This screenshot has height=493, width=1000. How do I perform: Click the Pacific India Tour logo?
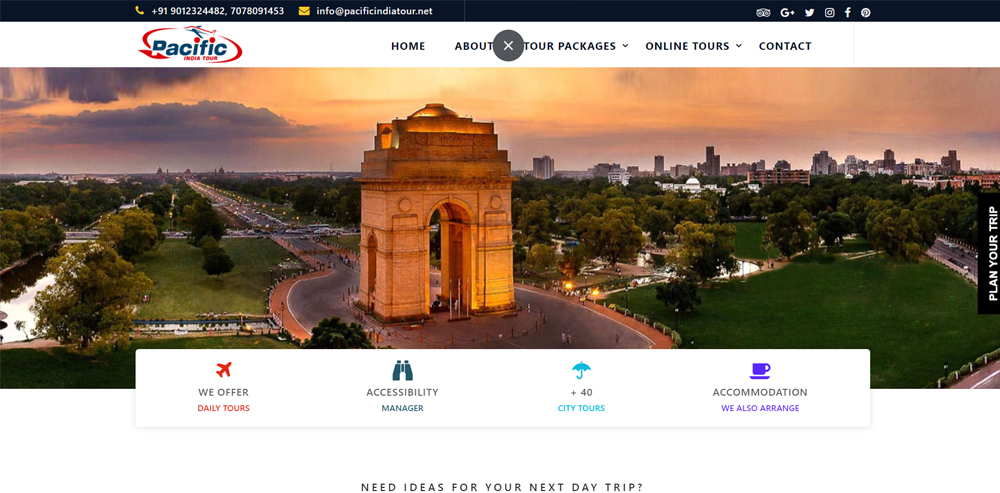click(x=191, y=44)
